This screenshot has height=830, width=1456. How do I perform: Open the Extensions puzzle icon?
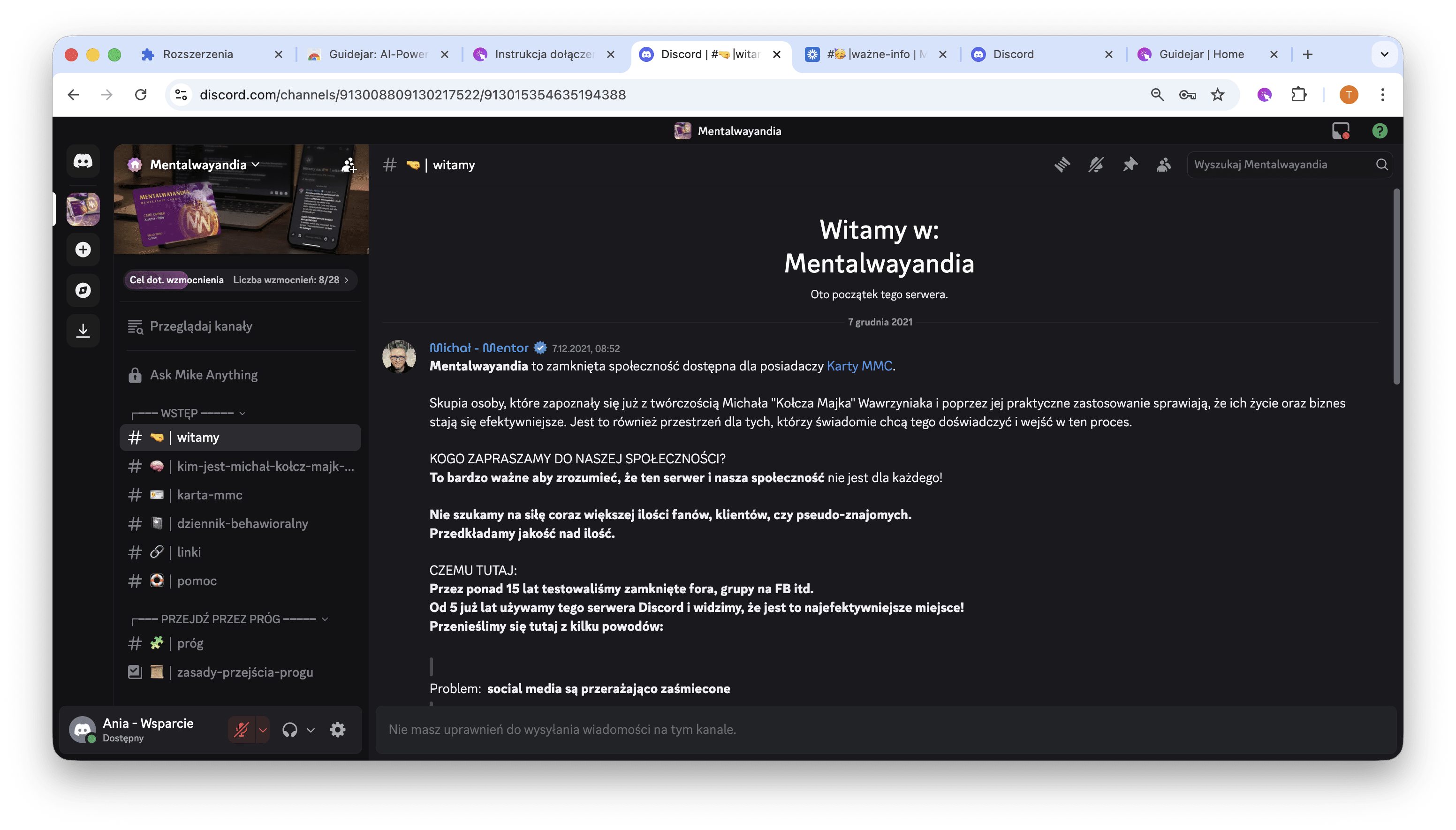tap(1299, 95)
